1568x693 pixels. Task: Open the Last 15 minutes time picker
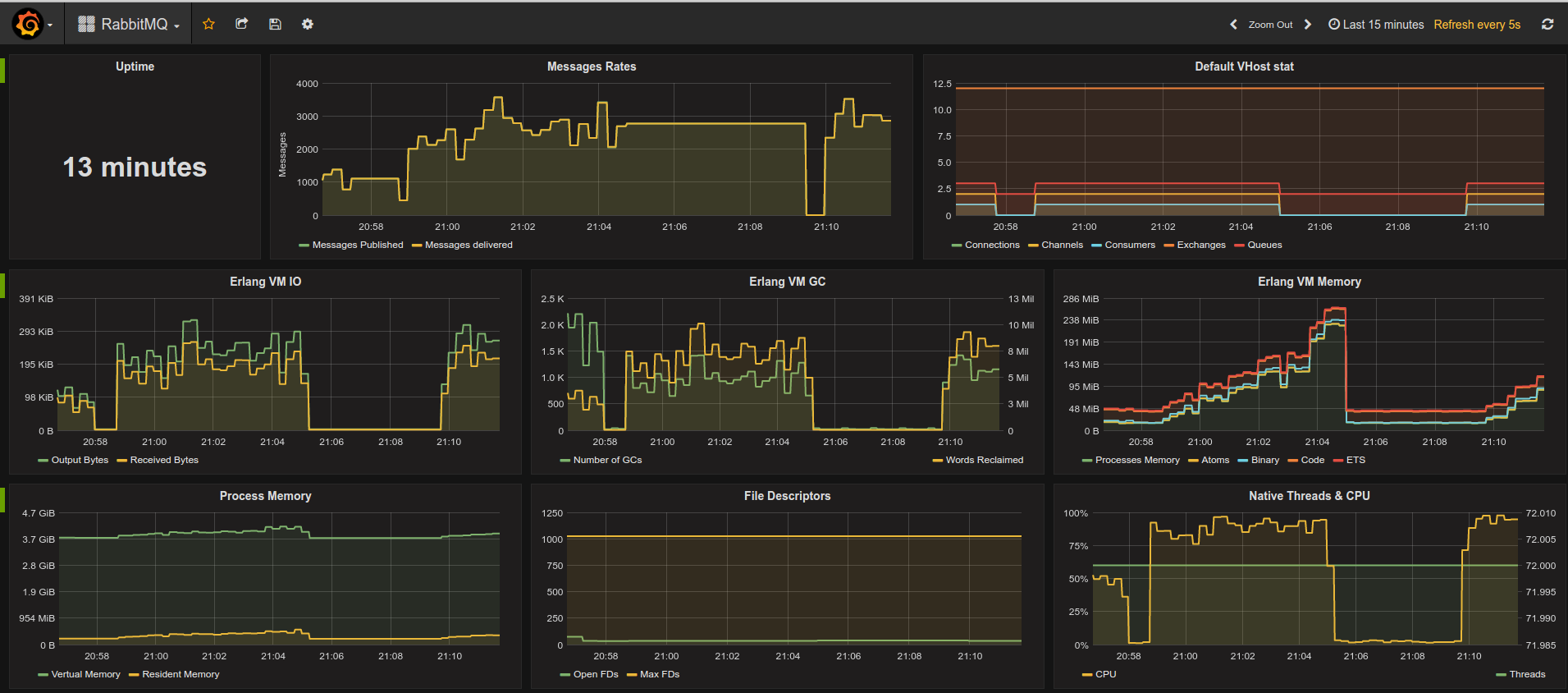1376,25
